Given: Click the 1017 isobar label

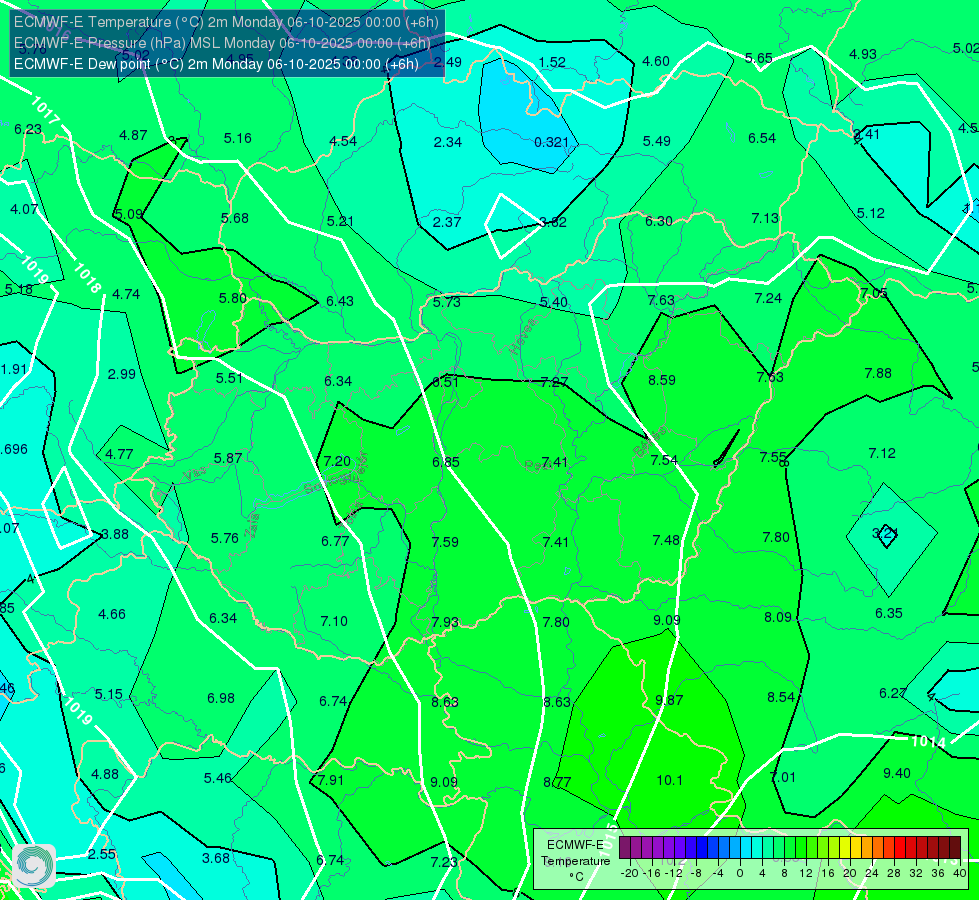Looking at the screenshot, I should coord(45,110).
